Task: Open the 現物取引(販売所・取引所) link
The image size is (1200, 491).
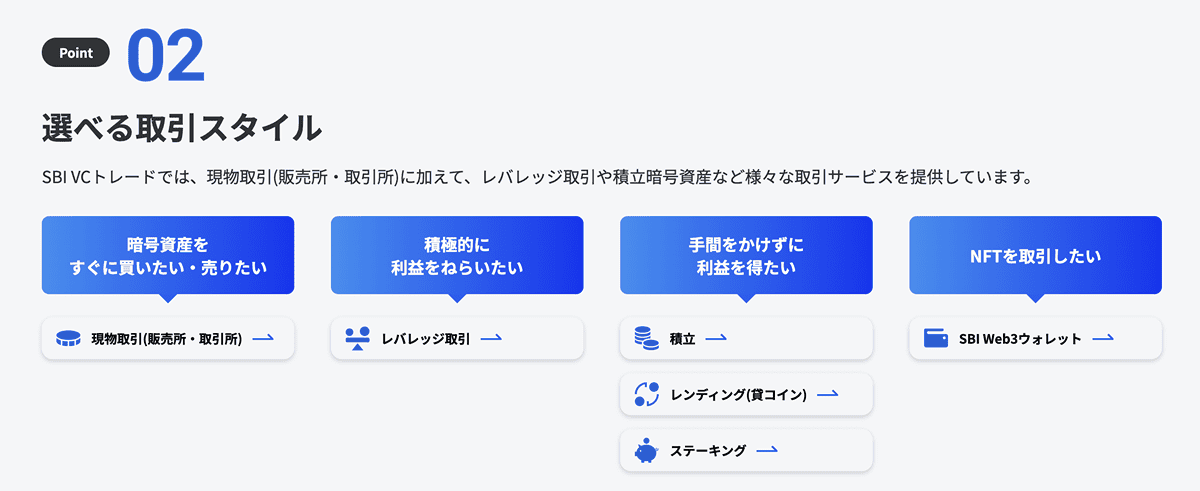Action: [167, 339]
